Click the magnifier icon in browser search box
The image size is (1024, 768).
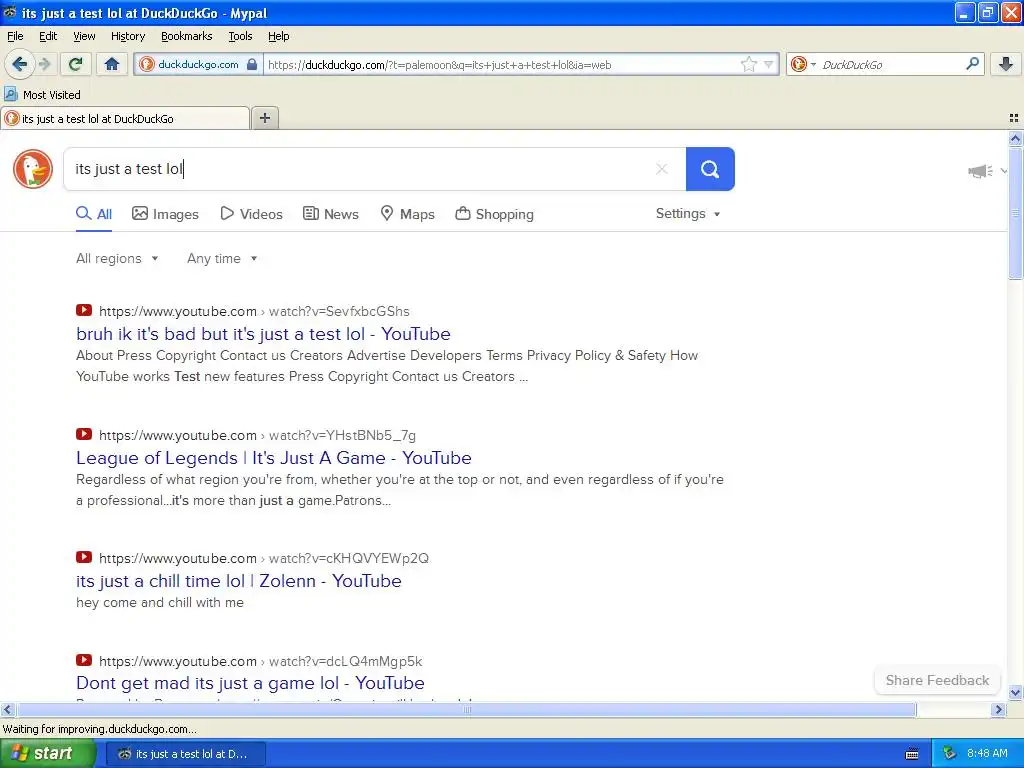pyautogui.click(x=972, y=63)
